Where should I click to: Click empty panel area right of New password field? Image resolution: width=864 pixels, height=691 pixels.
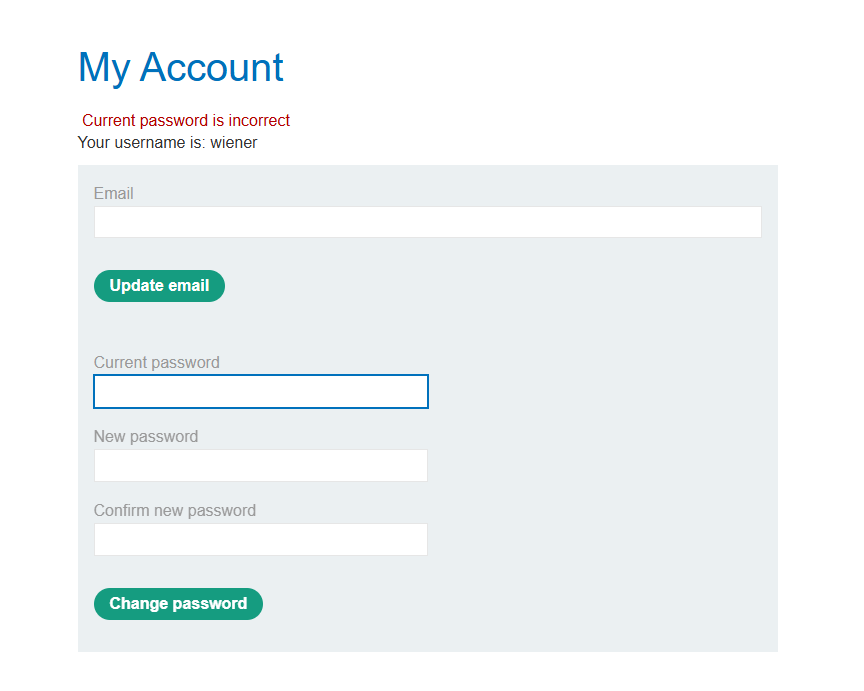[x=600, y=466]
